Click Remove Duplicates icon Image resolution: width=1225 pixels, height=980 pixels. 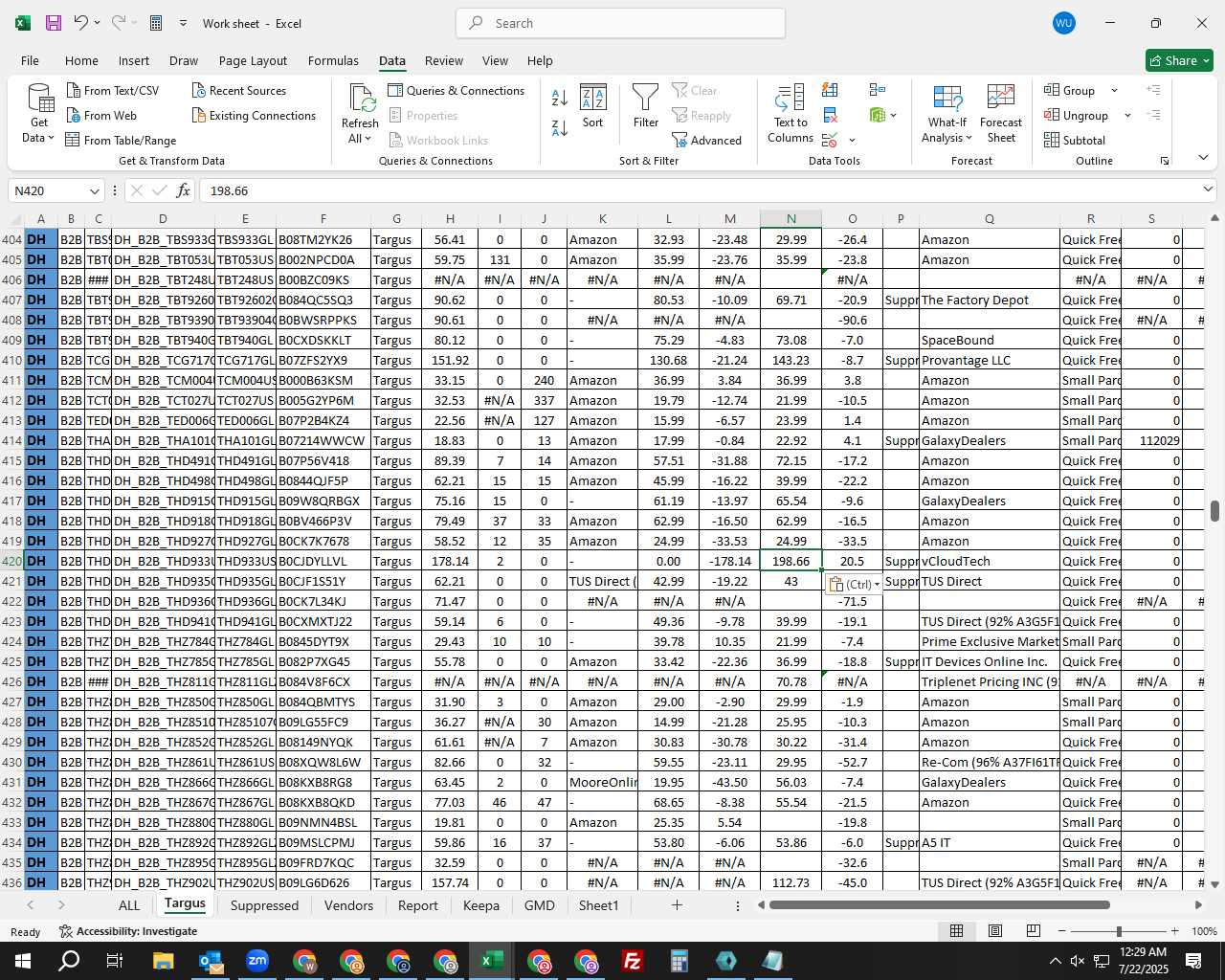(830, 115)
